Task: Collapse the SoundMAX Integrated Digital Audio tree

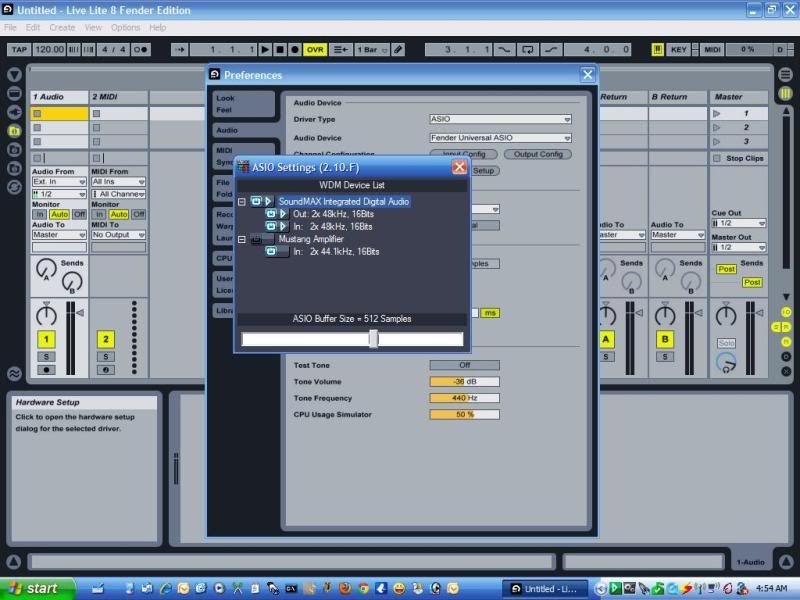Action: coord(242,202)
